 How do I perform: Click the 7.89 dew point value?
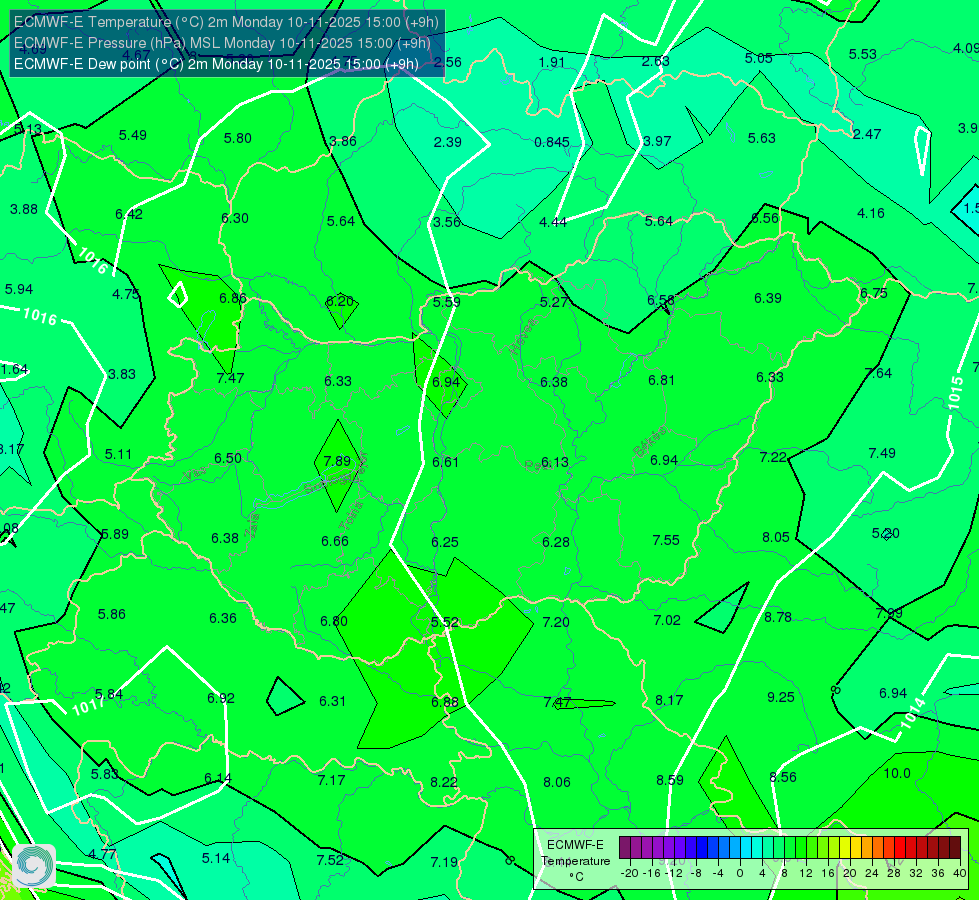(x=337, y=461)
